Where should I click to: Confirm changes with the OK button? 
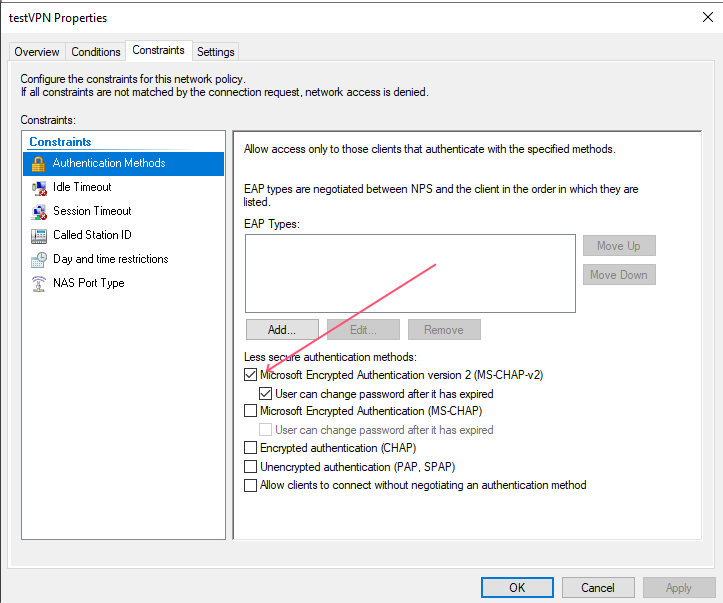click(516, 587)
